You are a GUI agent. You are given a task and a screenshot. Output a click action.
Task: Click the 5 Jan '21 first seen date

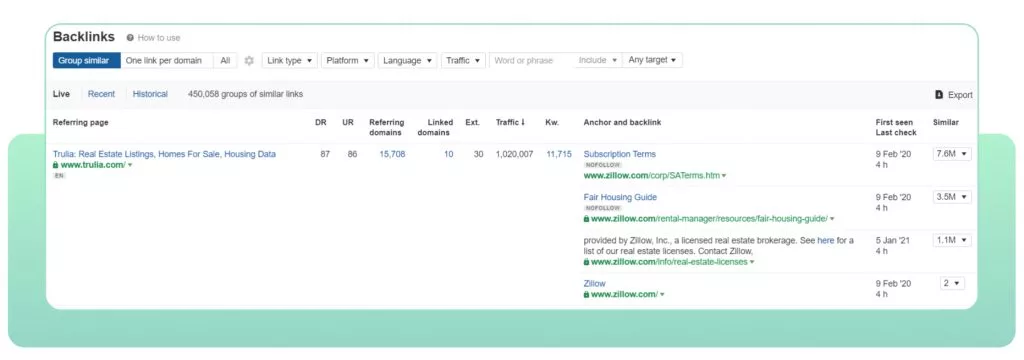pyautogui.click(x=893, y=240)
